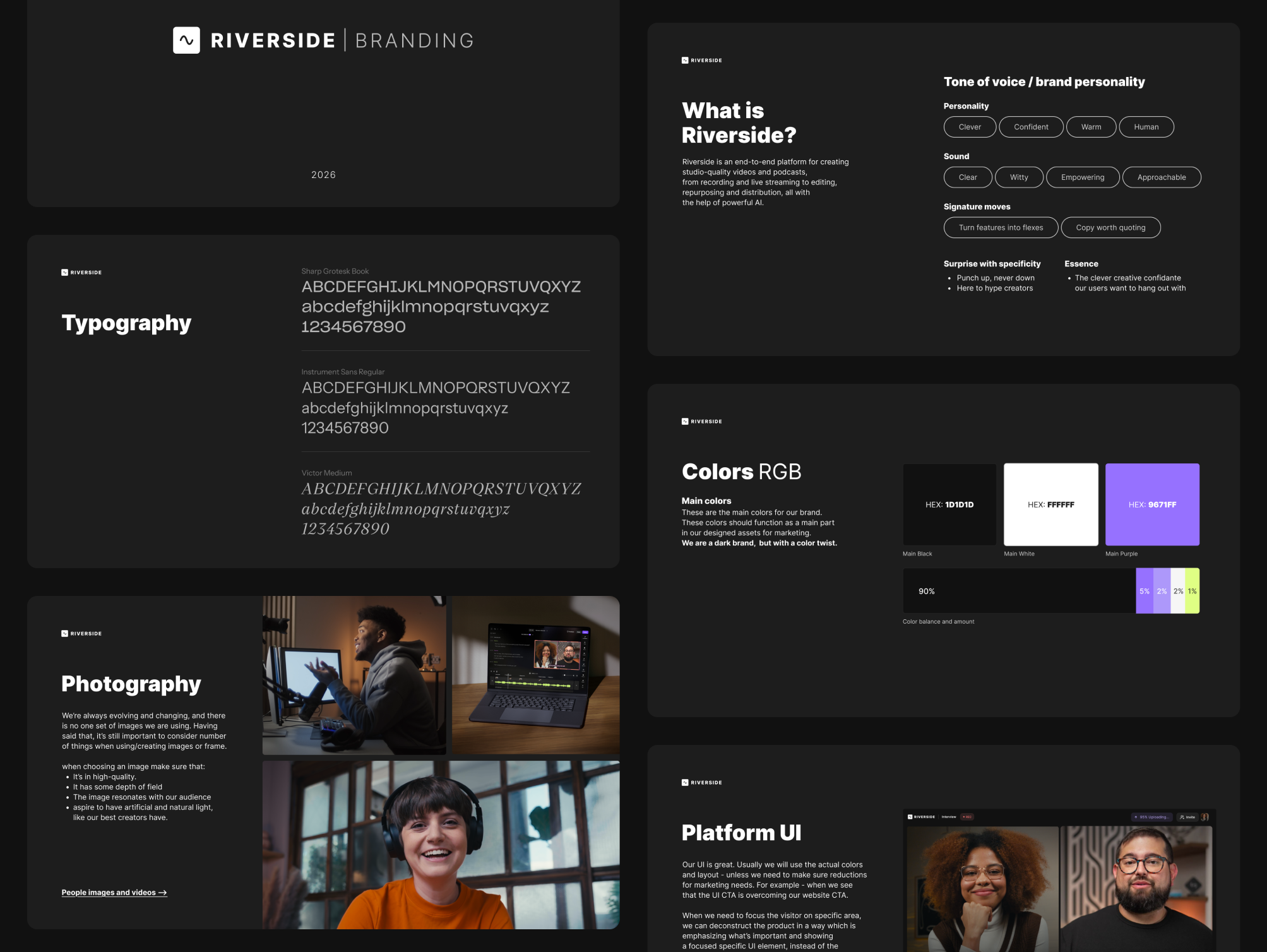Open the People images and videos link

[x=114, y=893]
